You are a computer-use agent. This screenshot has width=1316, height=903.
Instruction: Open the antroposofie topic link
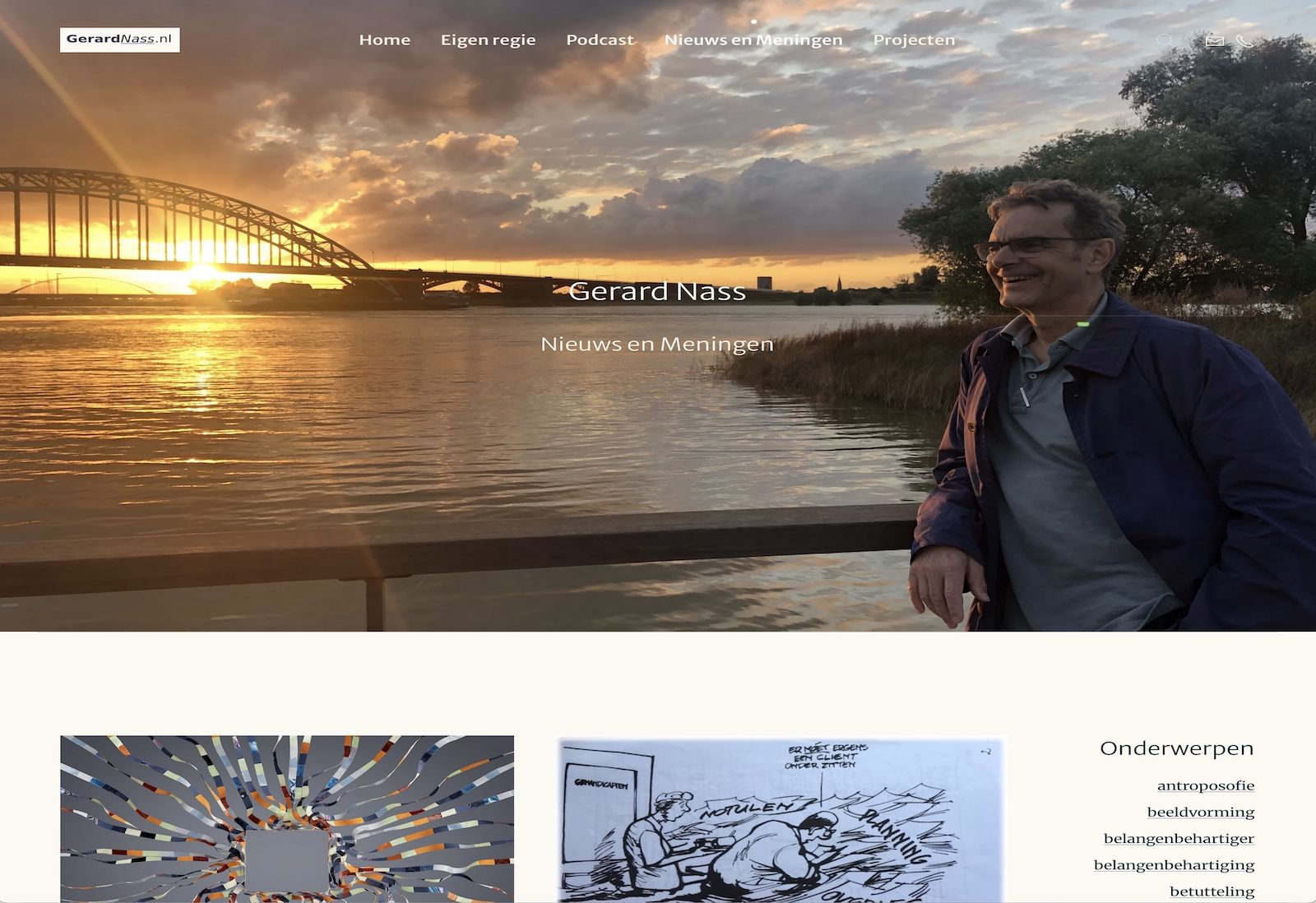click(1205, 785)
